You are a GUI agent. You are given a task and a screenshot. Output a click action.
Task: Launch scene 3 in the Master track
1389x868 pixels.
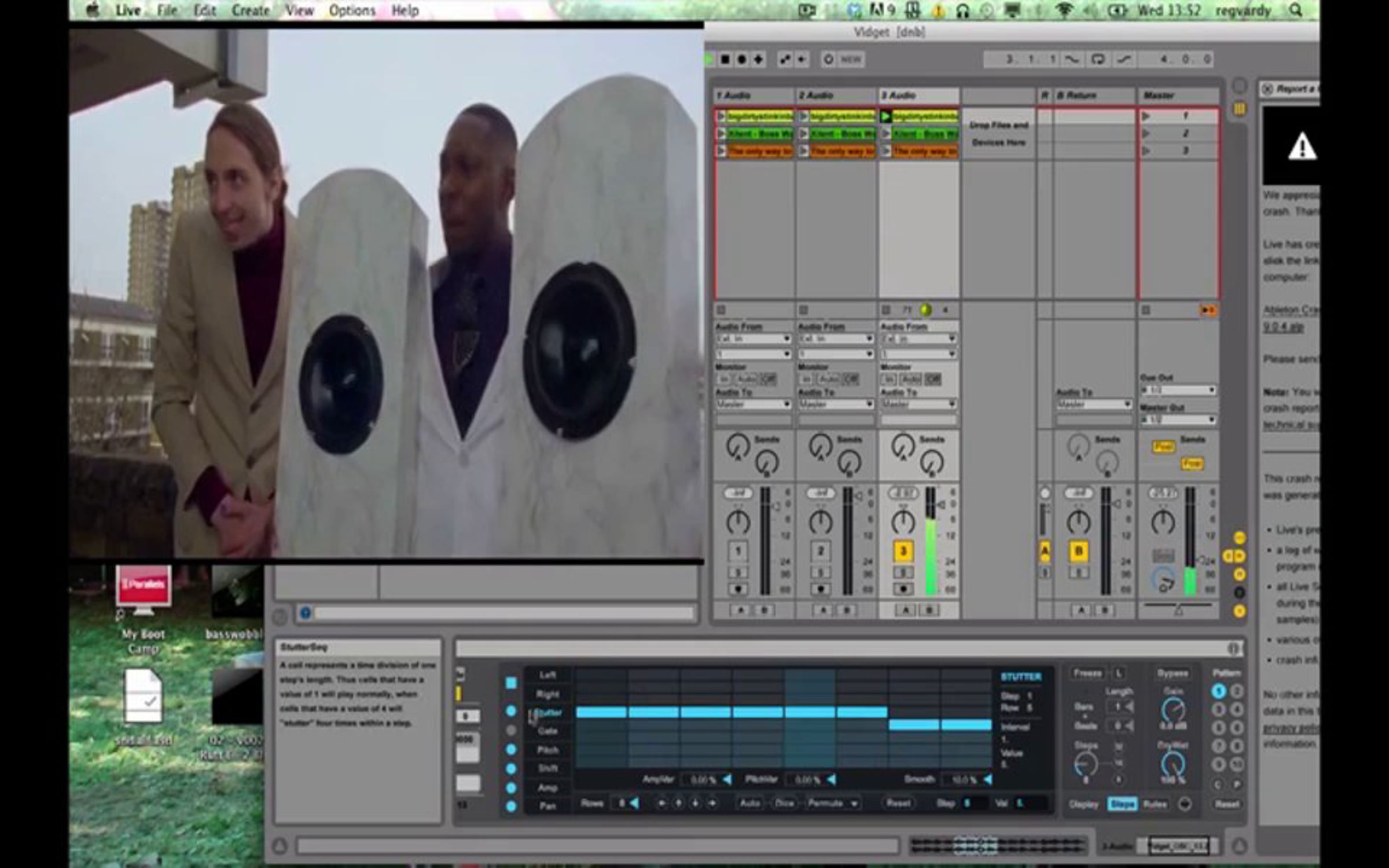tap(1146, 152)
